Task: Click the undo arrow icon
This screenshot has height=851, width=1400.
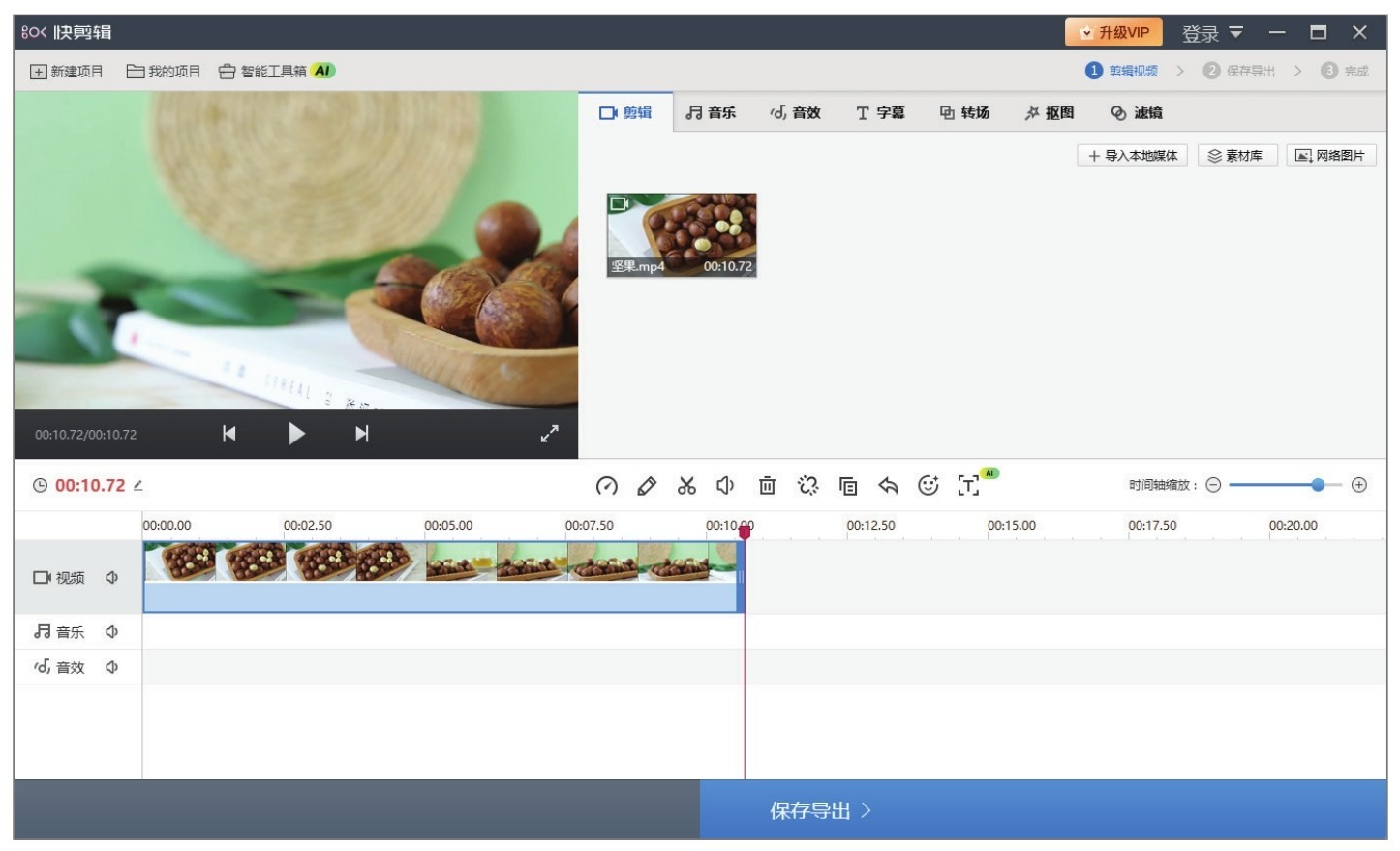Action: 888,486
